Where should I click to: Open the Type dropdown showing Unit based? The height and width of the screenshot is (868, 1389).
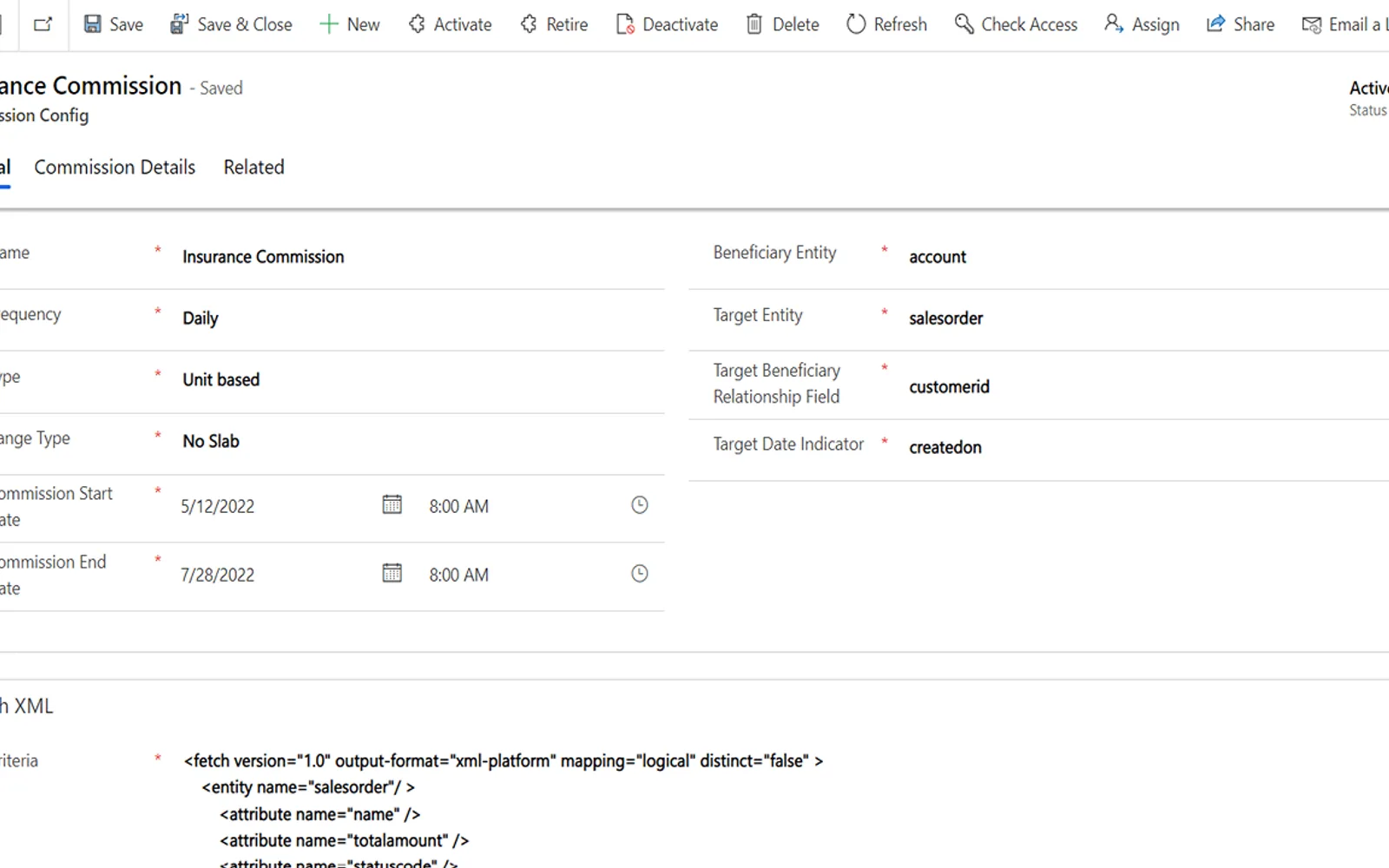421,380
